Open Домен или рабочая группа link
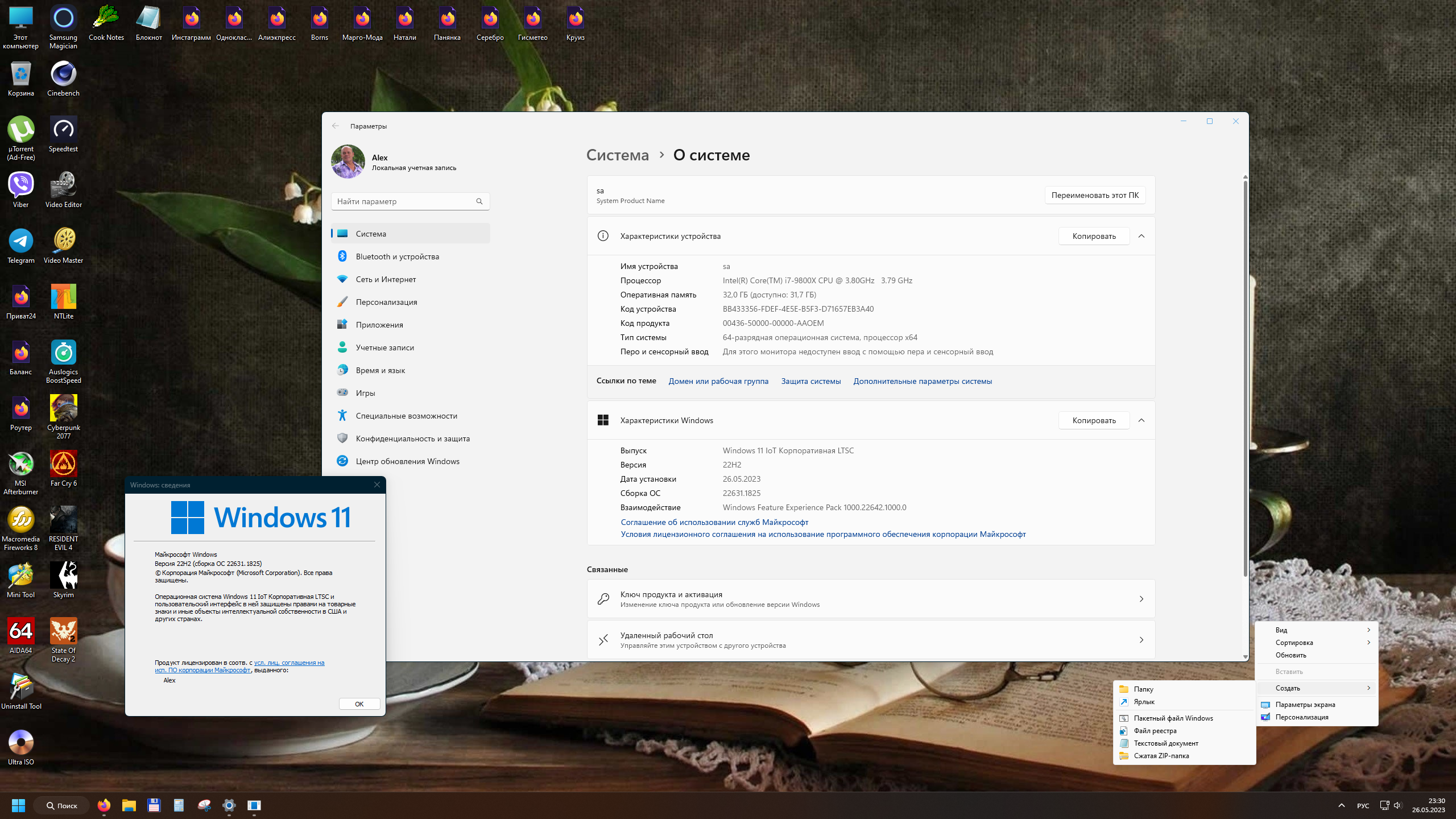Viewport: 1456px width, 819px height. (718, 381)
